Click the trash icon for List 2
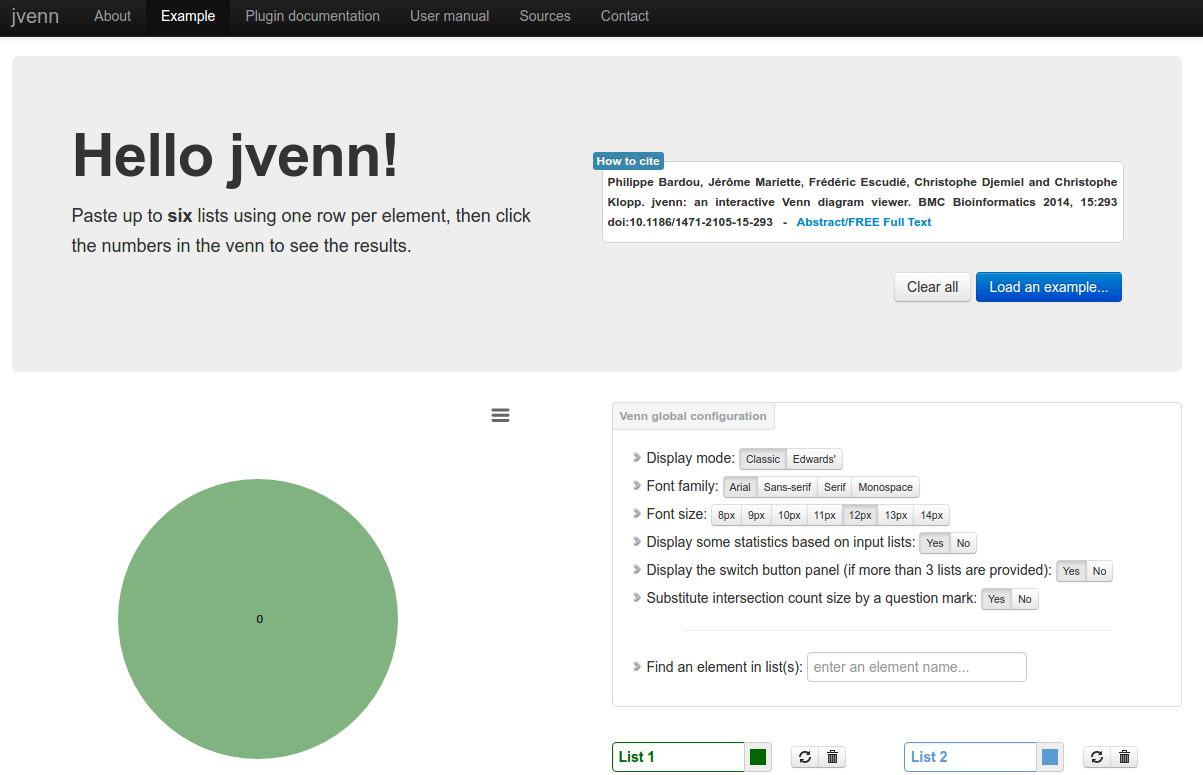This screenshot has height=775, width=1203. 1125,757
